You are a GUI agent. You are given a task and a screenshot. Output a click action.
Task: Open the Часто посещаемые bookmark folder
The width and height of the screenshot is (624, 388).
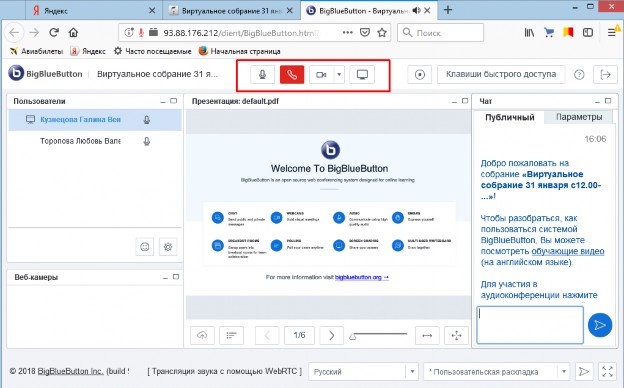point(152,51)
